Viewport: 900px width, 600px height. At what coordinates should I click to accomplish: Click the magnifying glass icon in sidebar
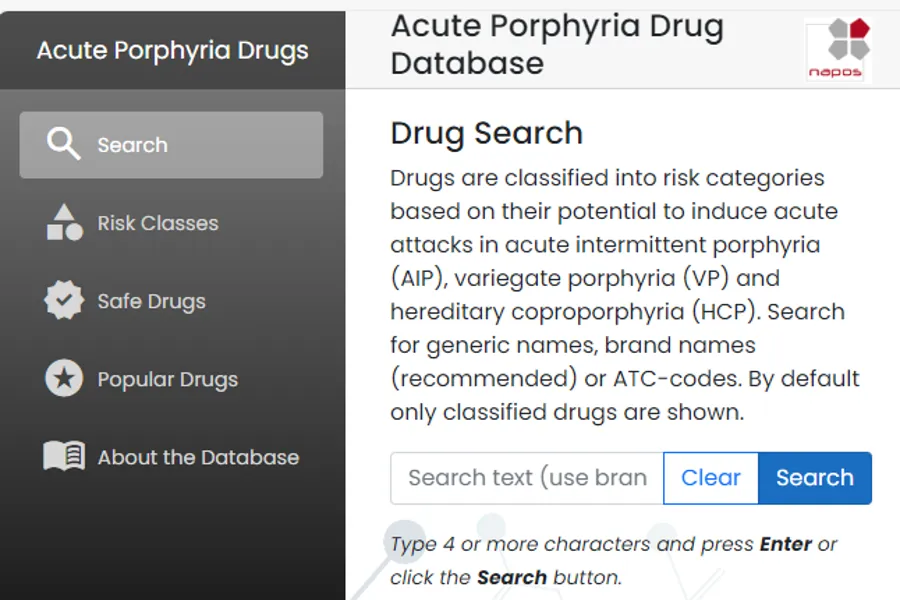coord(63,145)
